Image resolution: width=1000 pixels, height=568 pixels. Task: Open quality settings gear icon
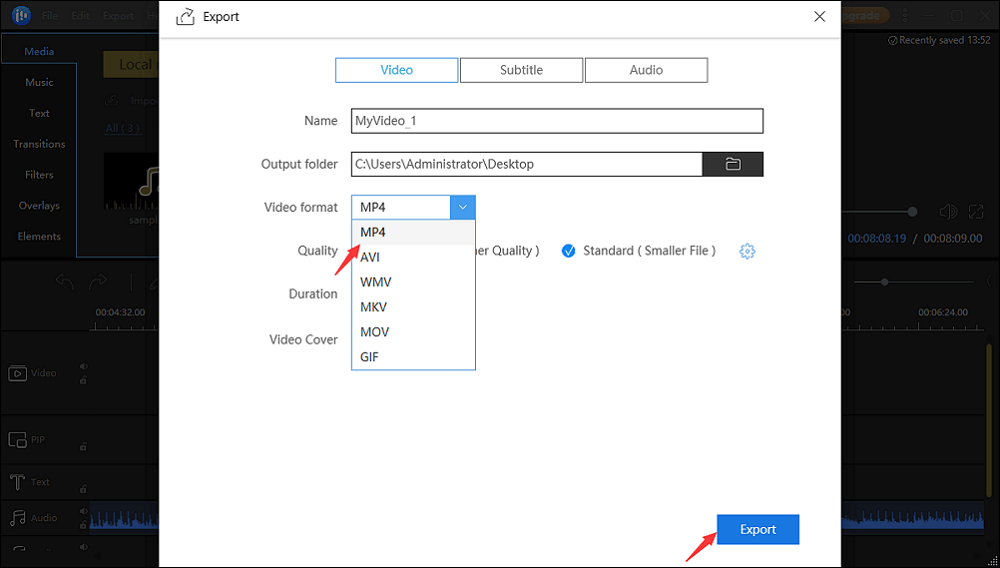click(x=747, y=251)
